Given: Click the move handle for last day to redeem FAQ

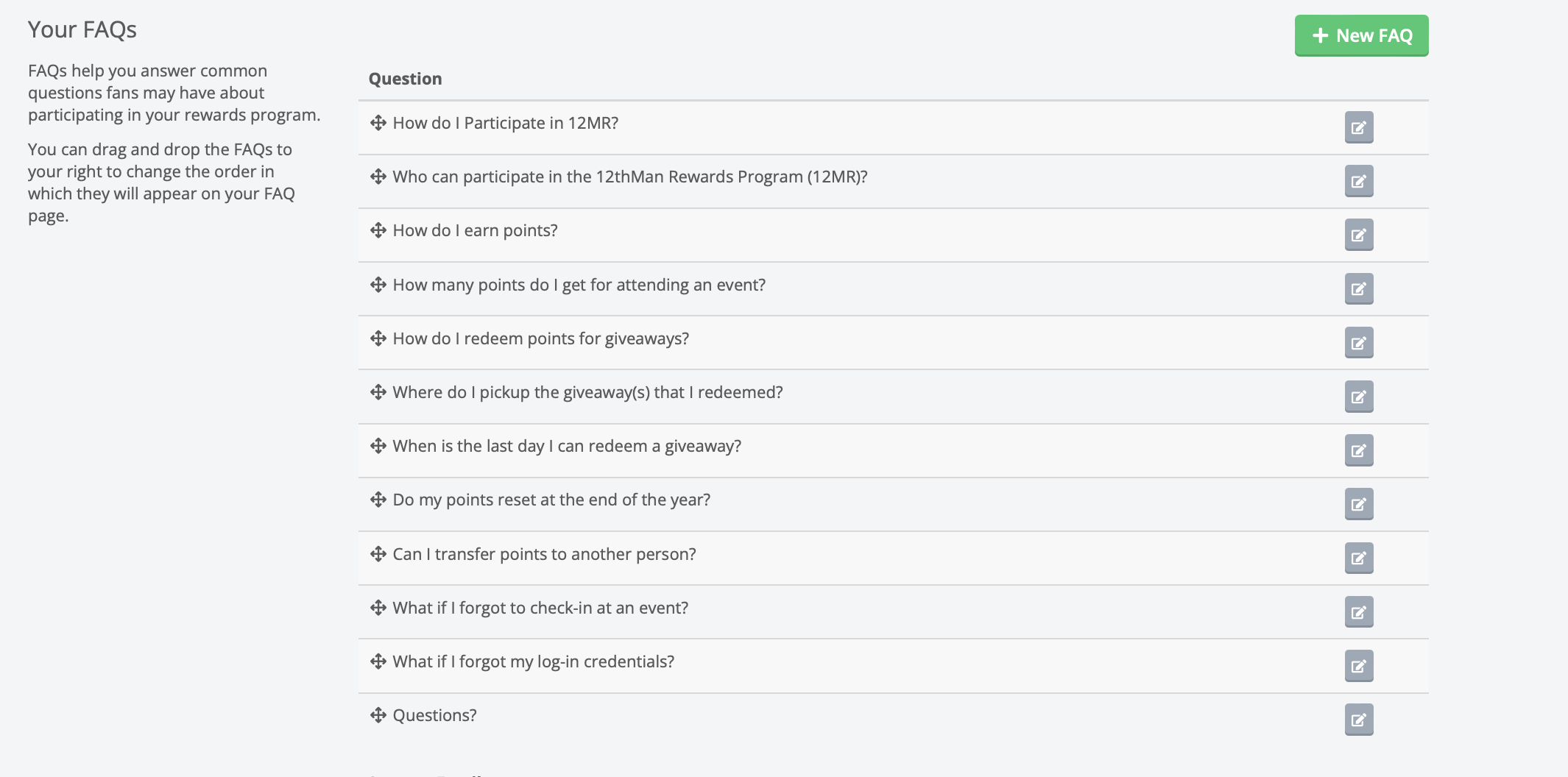Looking at the screenshot, I should click(x=378, y=446).
